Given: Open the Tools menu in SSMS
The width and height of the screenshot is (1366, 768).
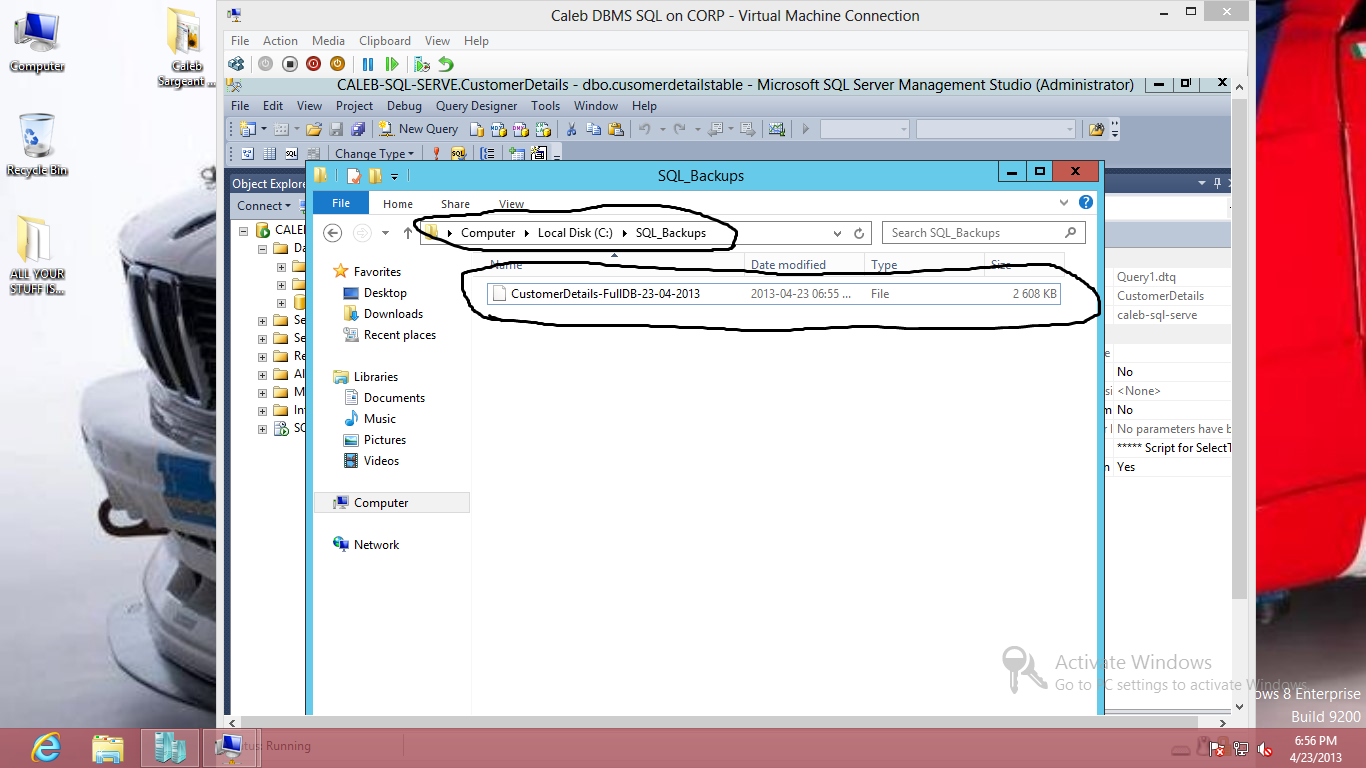Looking at the screenshot, I should [545, 106].
